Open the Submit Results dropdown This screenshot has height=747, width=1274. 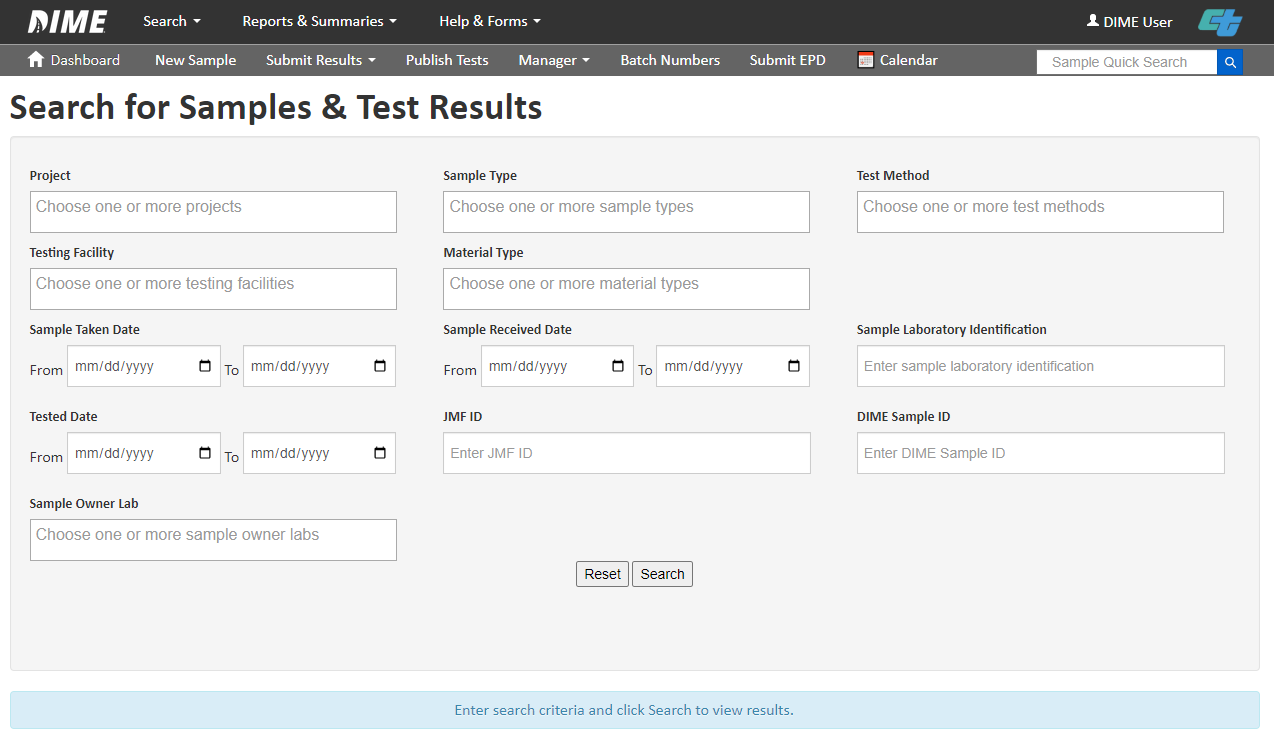coord(320,60)
